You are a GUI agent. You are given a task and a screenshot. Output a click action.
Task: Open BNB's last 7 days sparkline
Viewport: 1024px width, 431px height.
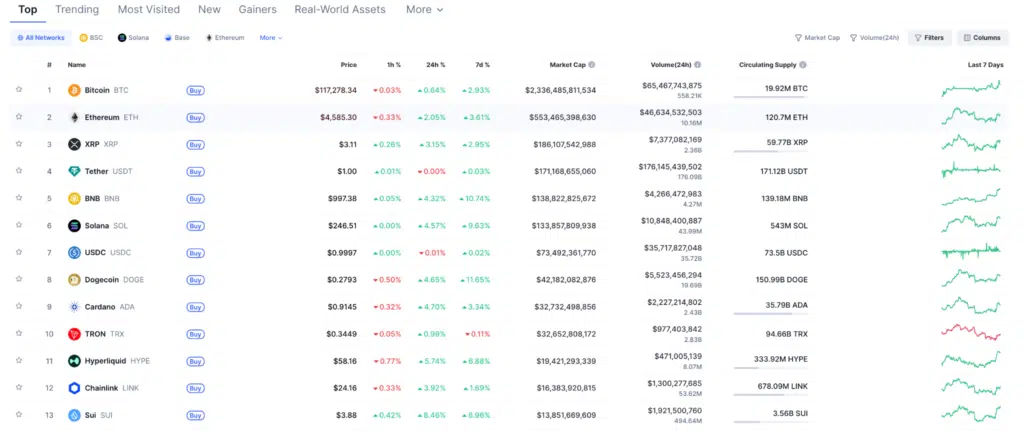[x=971, y=197]
